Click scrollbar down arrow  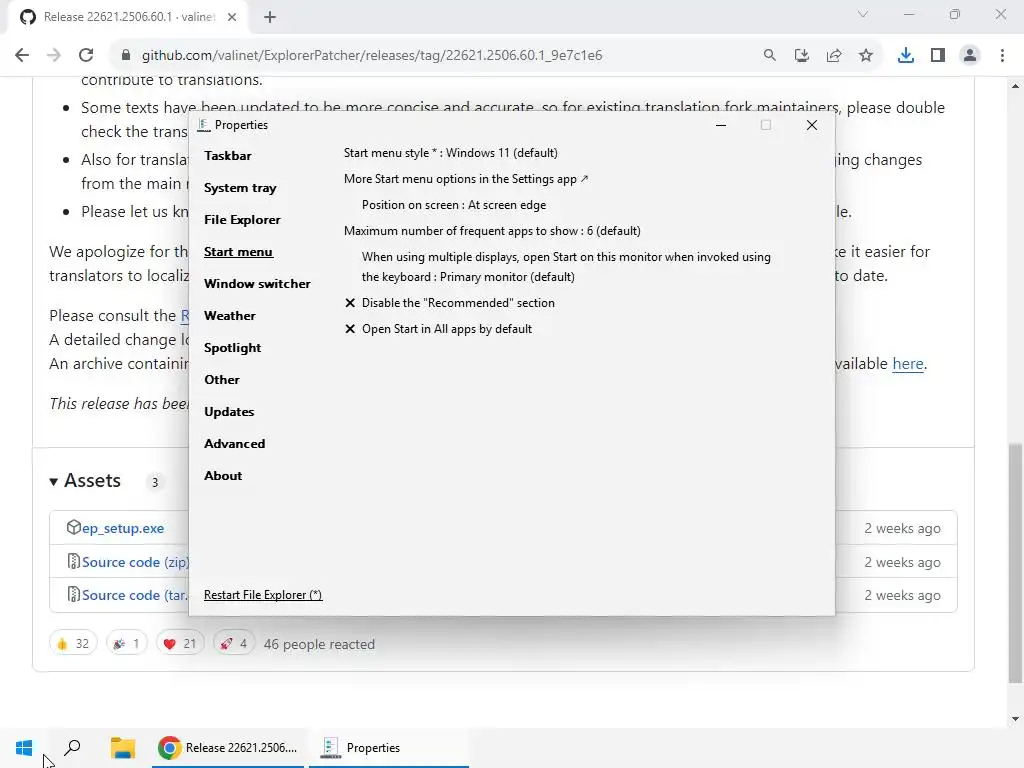click(1015, 719)
